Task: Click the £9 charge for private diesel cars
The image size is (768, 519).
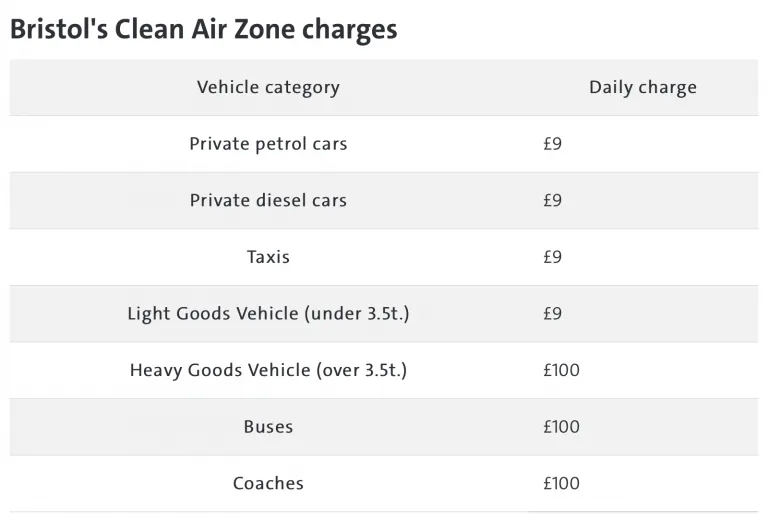Action: (553, 200)
